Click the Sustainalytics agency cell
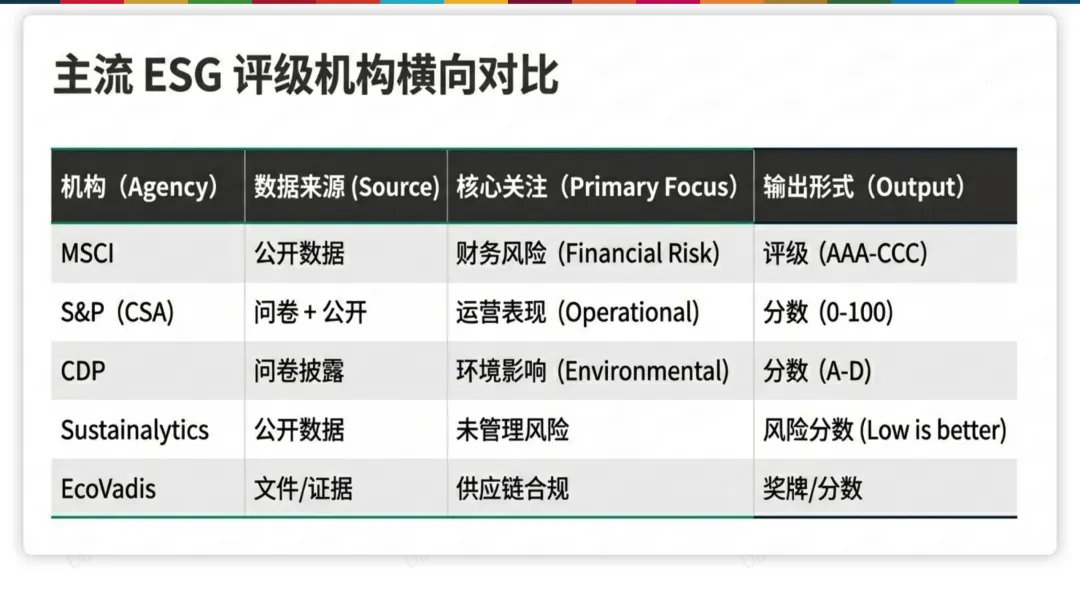 [x=148, y=430]
